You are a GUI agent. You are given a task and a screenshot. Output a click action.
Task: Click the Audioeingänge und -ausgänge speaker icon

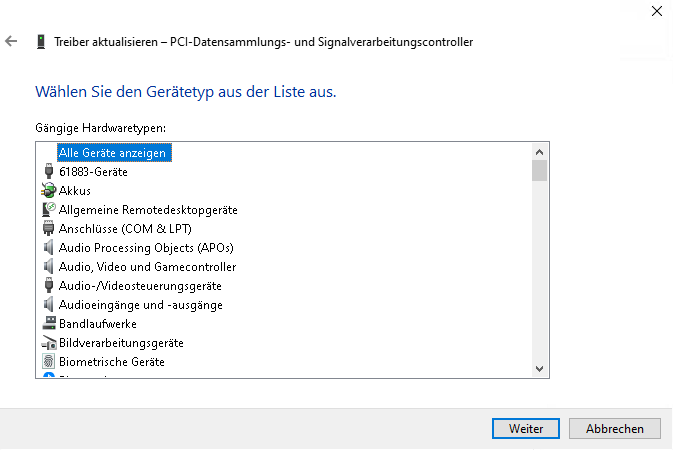pyautogui.click(x=49, y=304)
